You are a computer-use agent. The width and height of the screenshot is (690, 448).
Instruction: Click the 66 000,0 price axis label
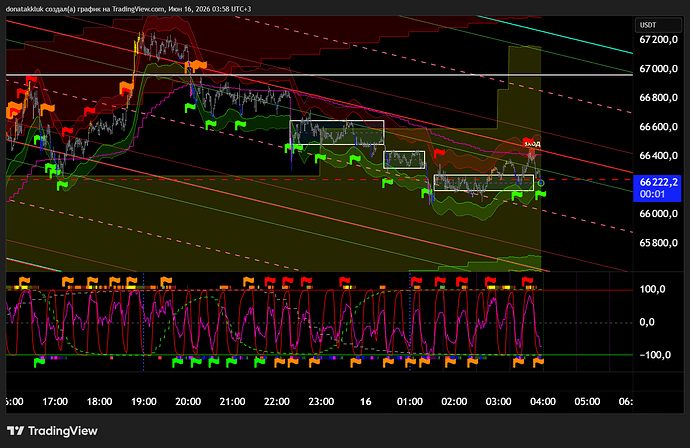pyautogui.click(x=658, y=214)
